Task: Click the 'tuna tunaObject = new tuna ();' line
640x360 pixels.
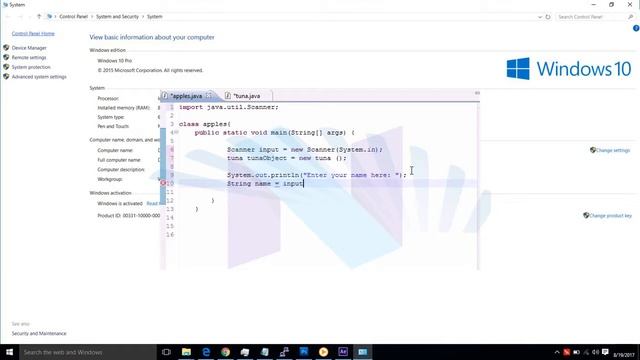Action: pos(287,158)
